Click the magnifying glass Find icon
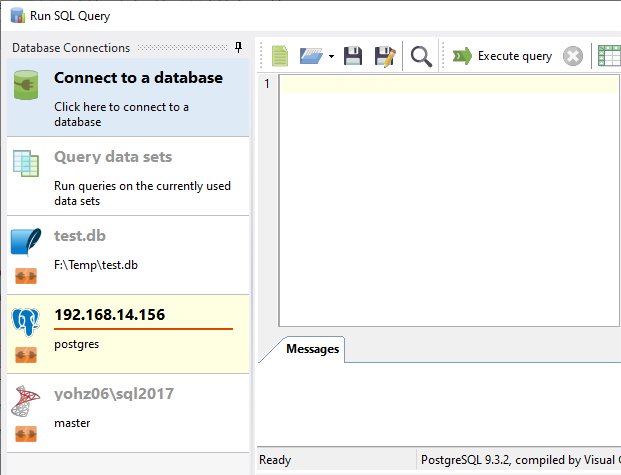This screenshot has width=621, height=475. coord(421,57)
